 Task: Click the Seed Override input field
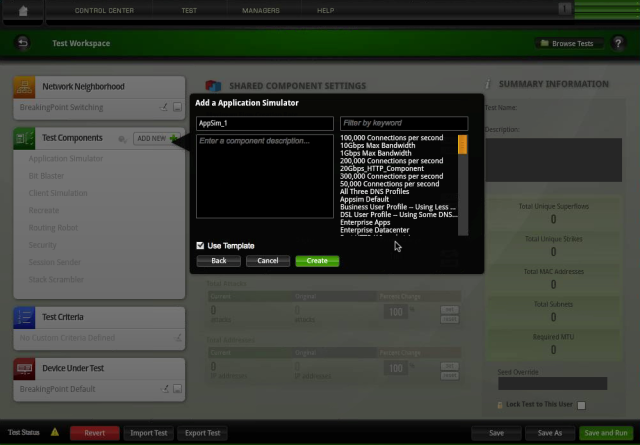(x=552, y=383)
